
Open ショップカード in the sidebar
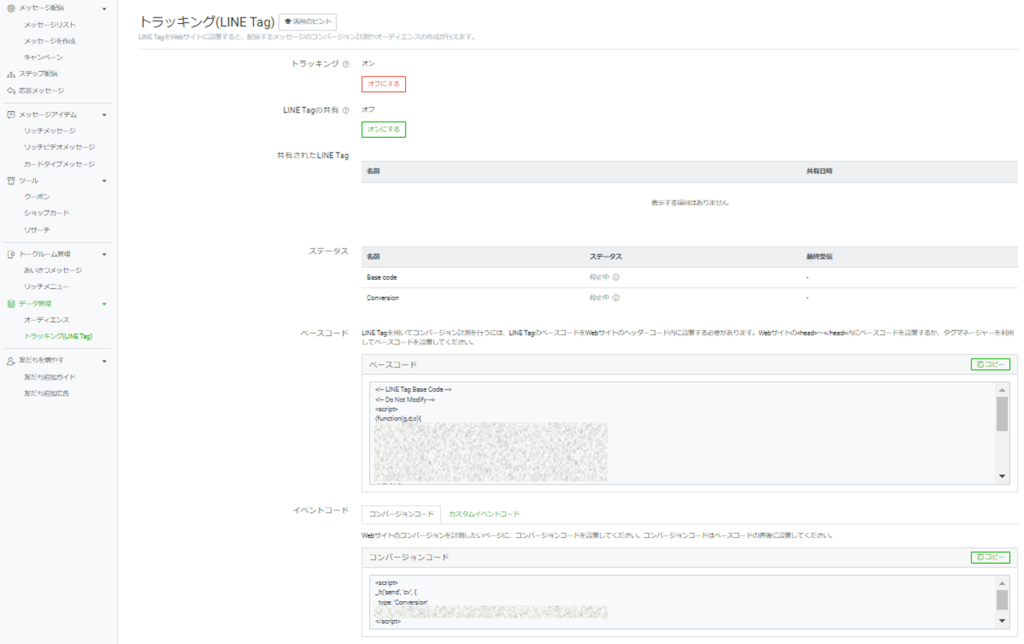pos(46,214)
